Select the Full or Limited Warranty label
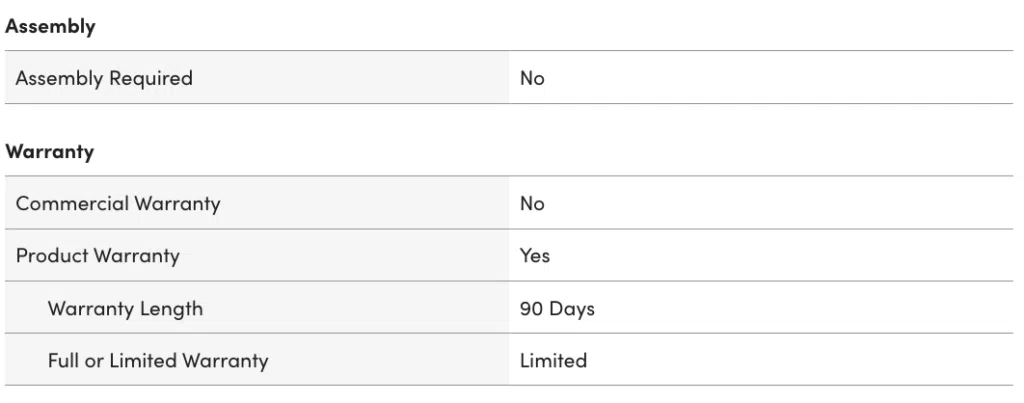The width and height of the screenshot is (1024, 403). [x=158, y=361]
